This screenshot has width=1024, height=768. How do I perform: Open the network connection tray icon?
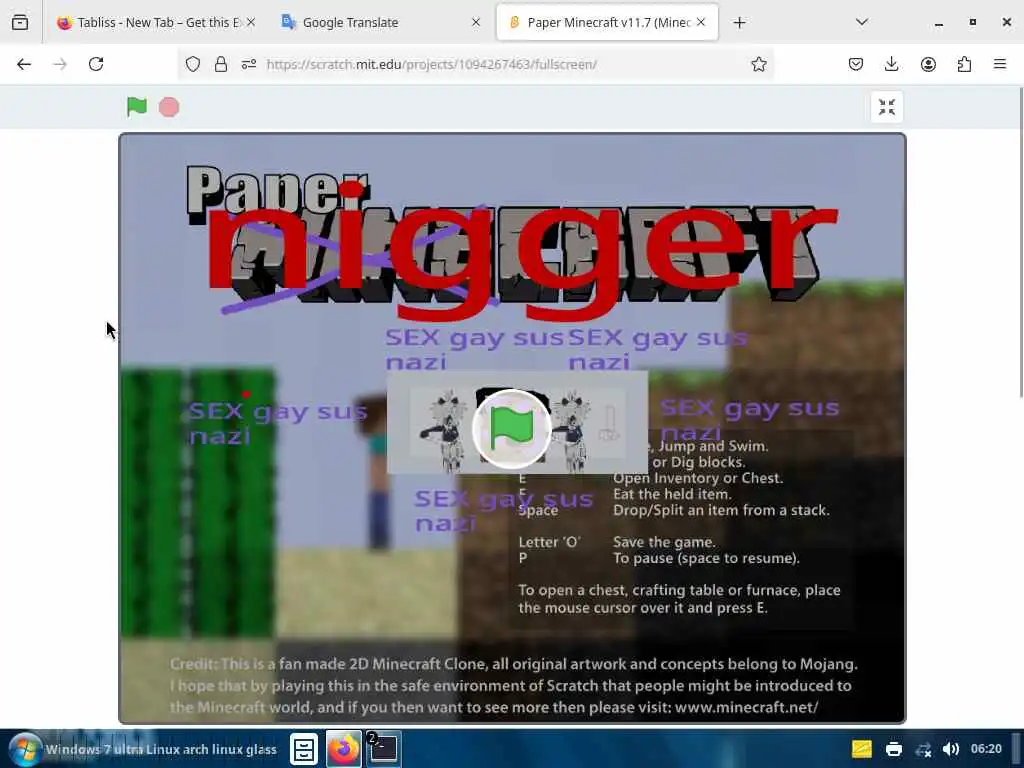[923, 750]
